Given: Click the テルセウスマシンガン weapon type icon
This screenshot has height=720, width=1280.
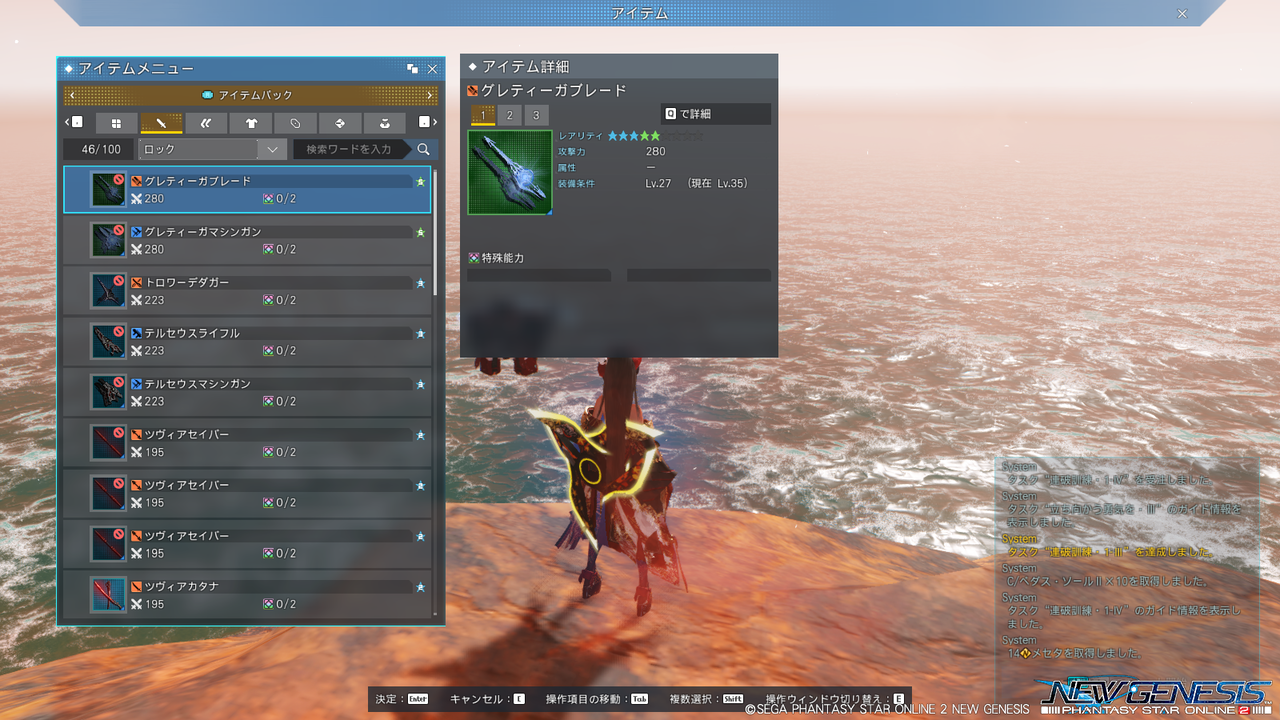Looking at the screenshot, I should click(x=136, y=384).
